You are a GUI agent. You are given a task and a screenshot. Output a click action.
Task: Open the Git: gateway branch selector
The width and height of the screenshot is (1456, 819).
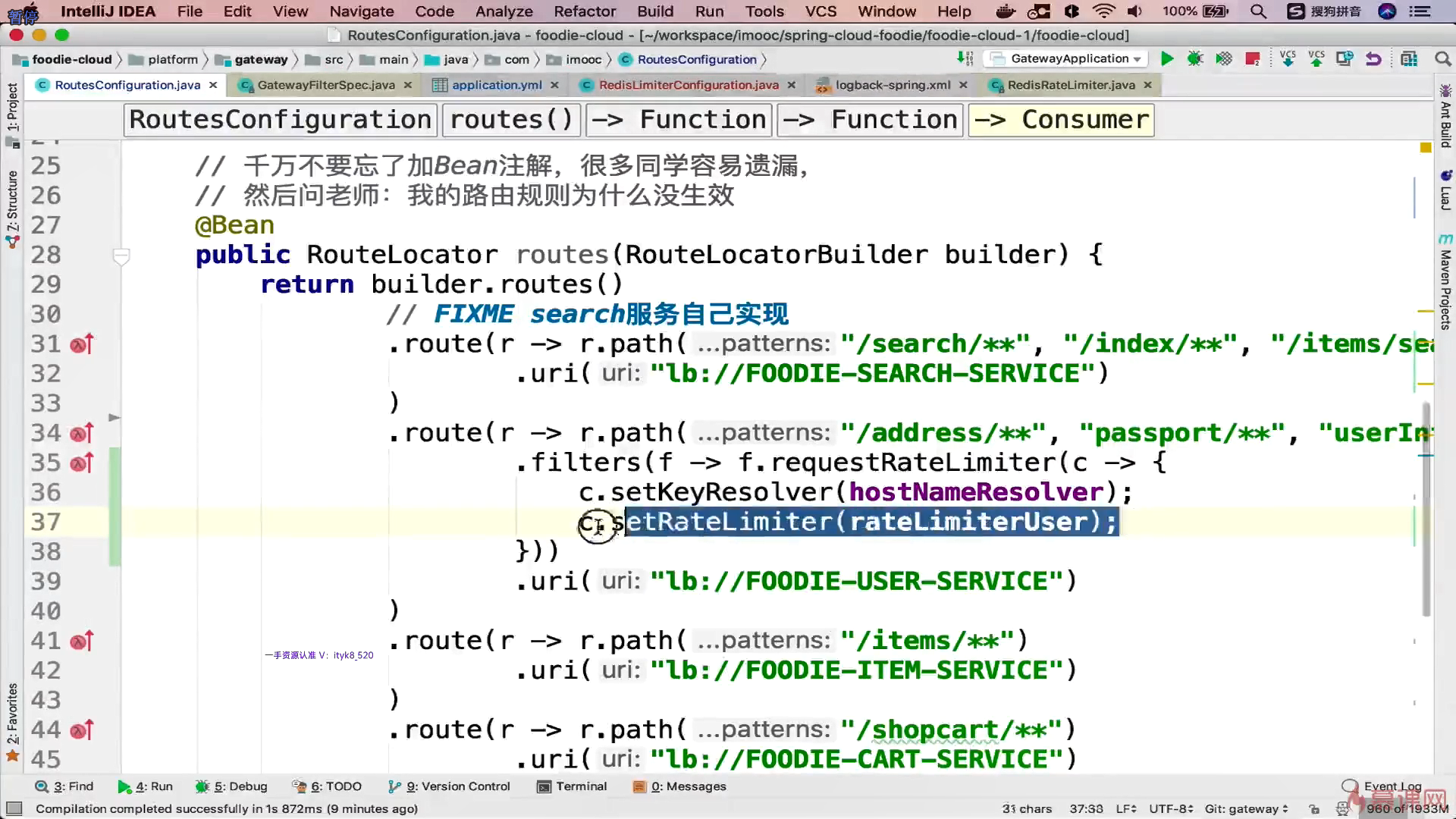pos(1246,809)
